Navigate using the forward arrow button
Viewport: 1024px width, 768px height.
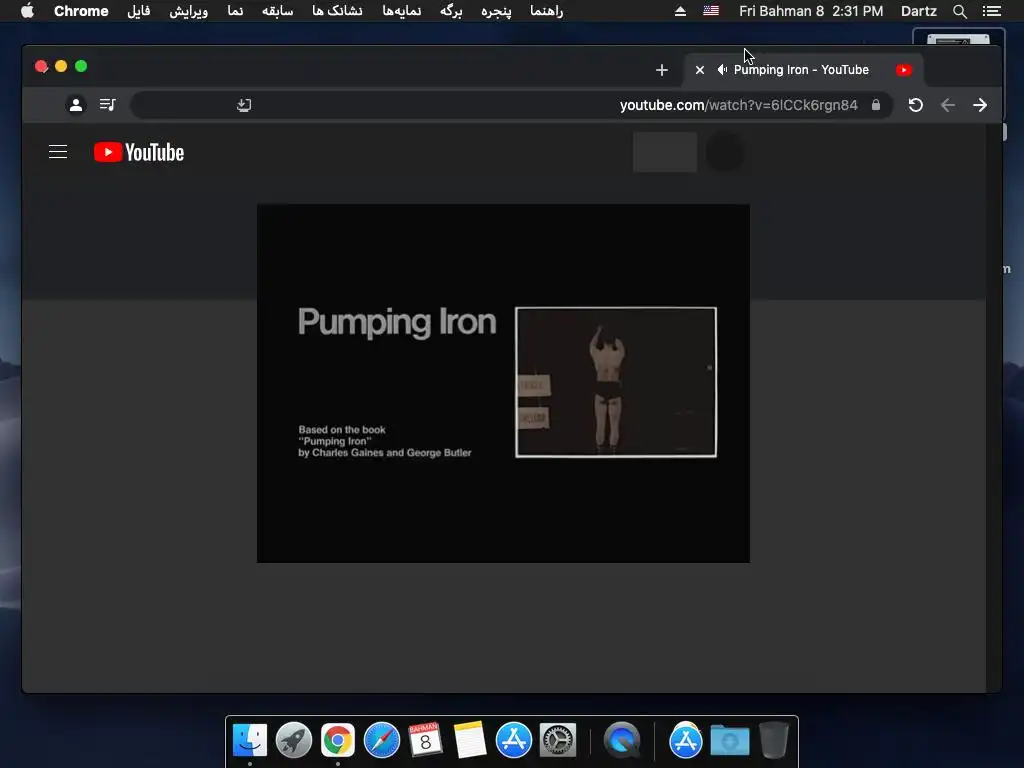tap(980, 105)
